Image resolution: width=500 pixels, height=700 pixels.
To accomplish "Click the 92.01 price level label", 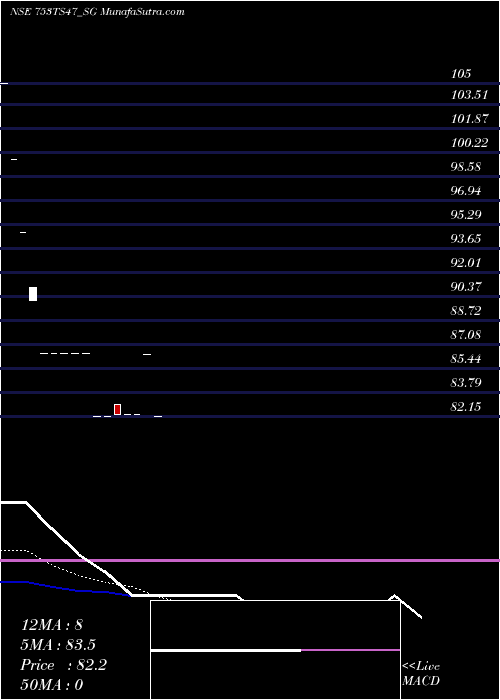I will pos(466,262).
